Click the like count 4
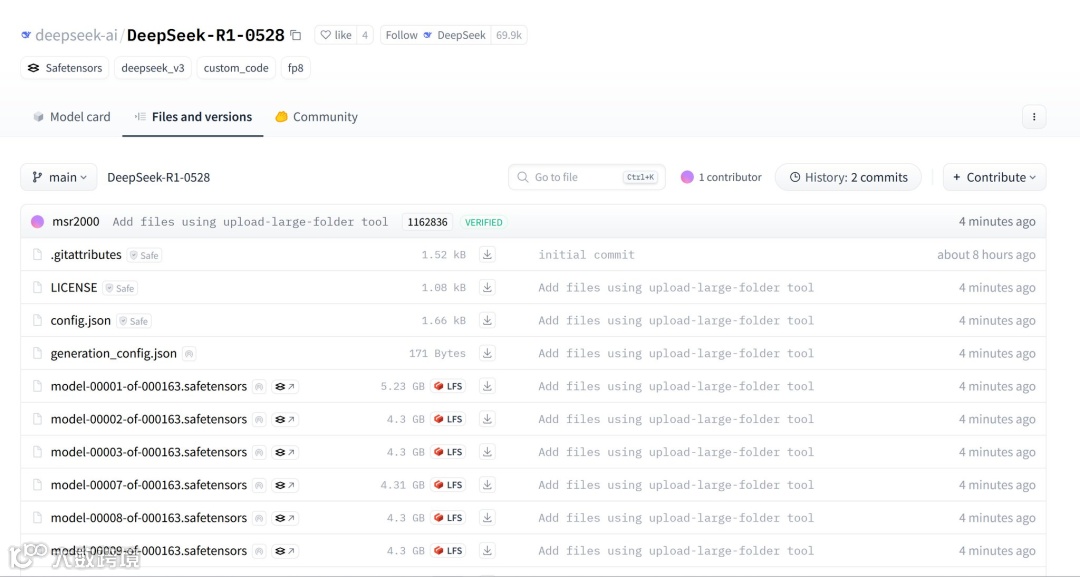The height and width of the screenshot is (577, 1080). [x=365, y=35]
